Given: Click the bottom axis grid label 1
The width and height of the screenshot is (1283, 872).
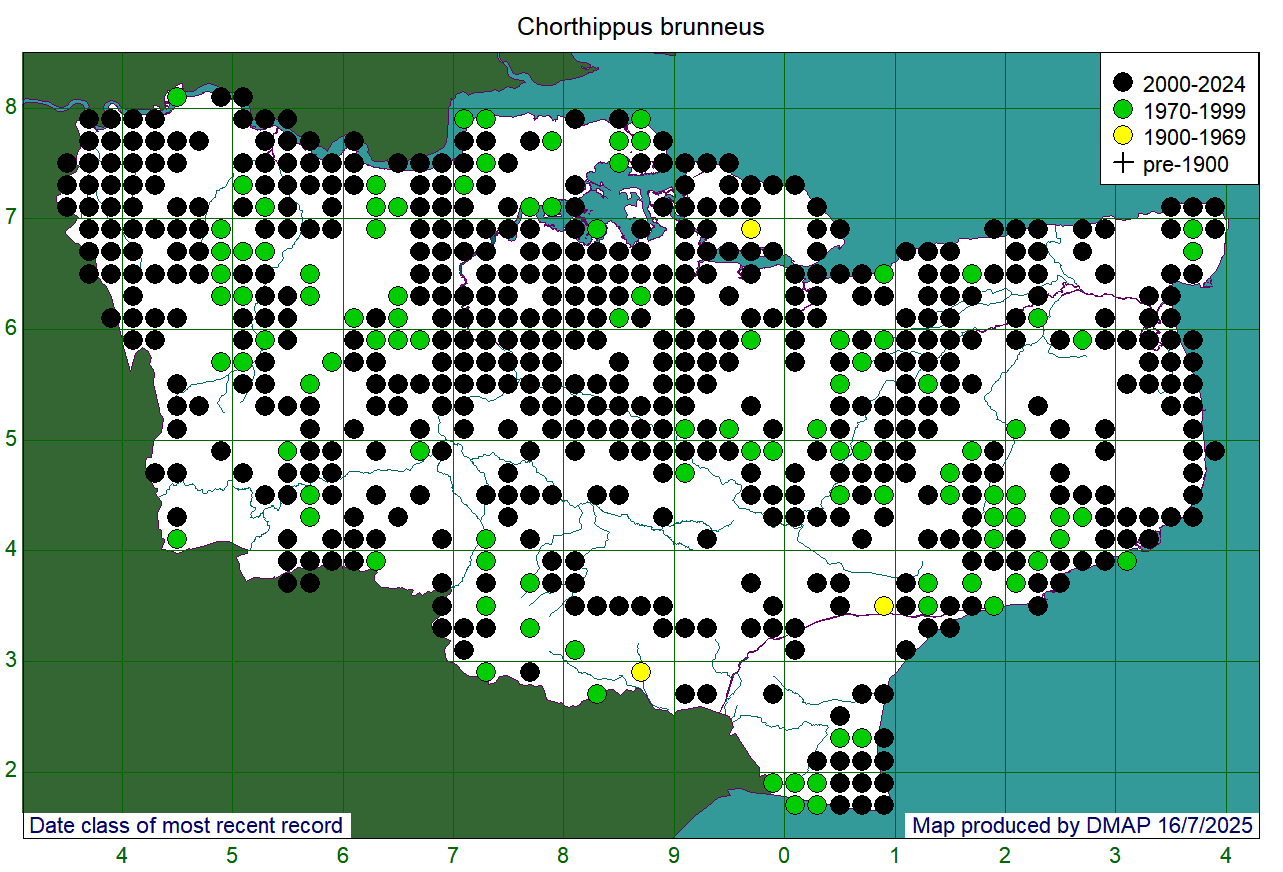Looking at the screenshot, I should 895,856.
